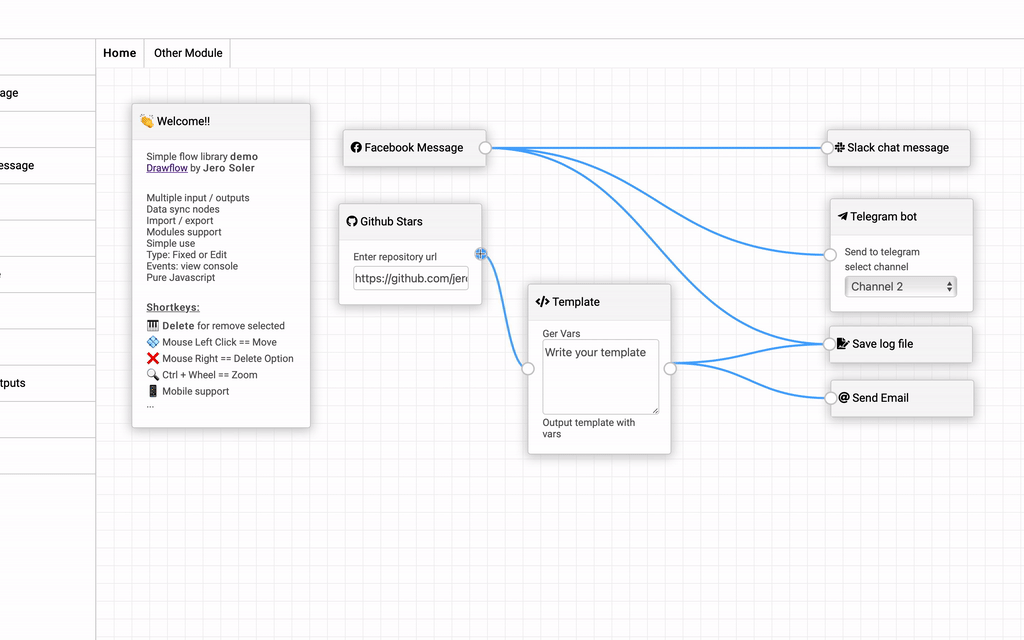Open the Other Module tab
The width and height of the screenshot is (1024, 640).
[188, 53]
